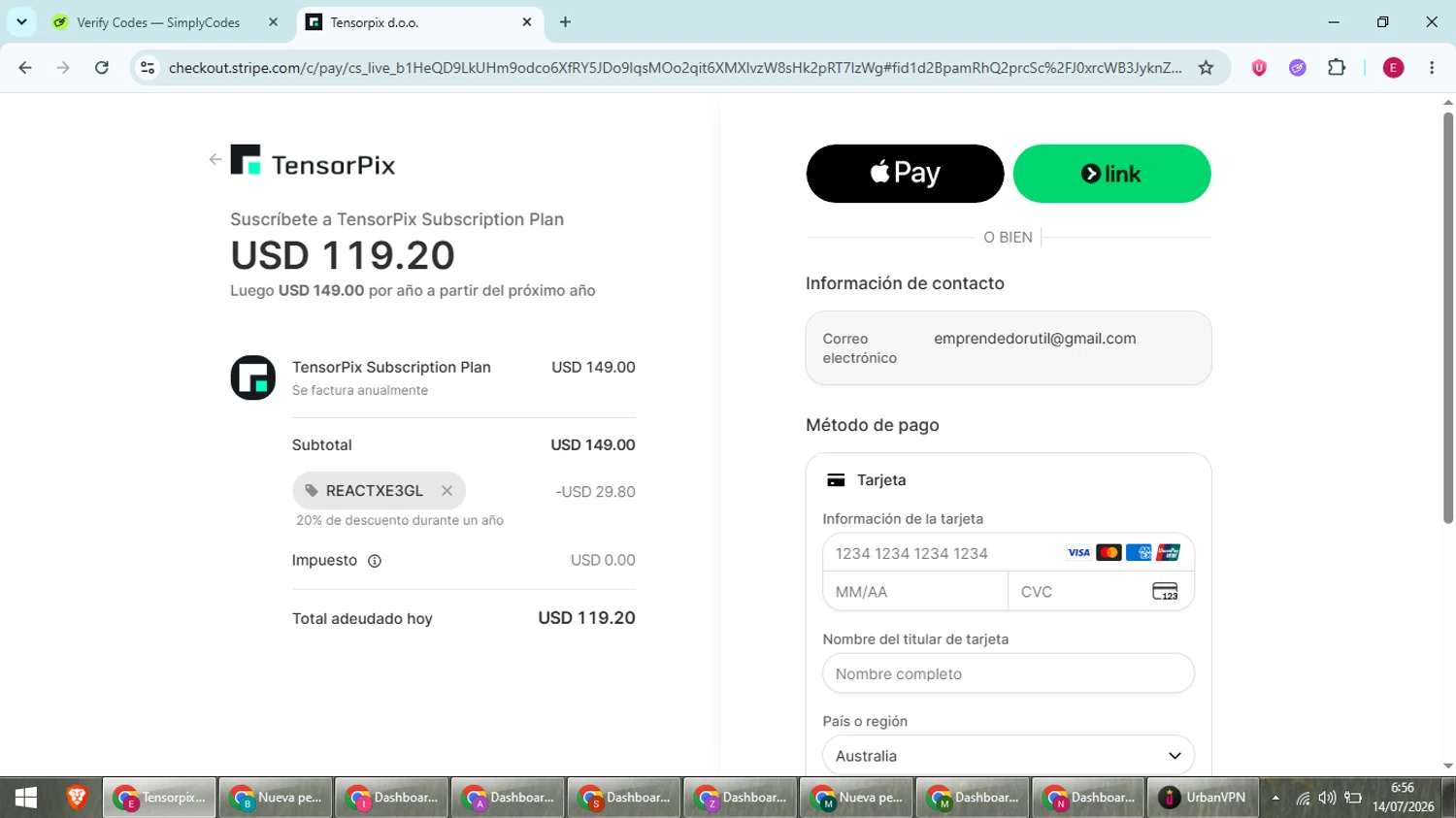This screenshot has height=818, width=1456.
Task: Remove the REACTXE3GL promo code
Action: 447,491
